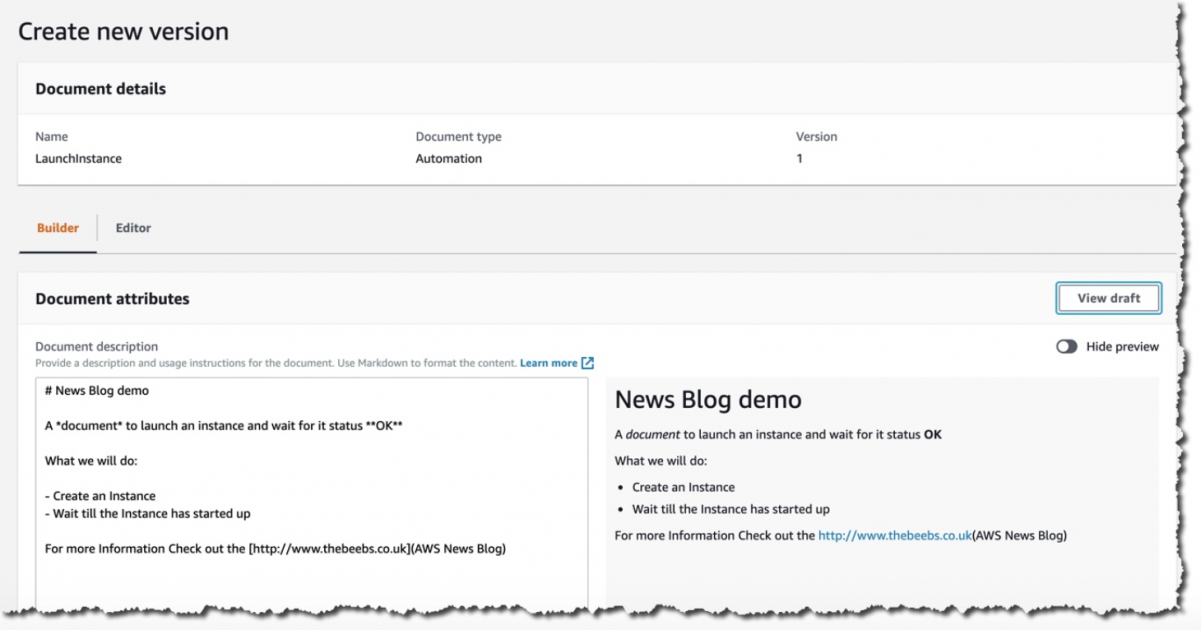Click the News Blog demo preview heading
This screenshot has width=1201, height=630.
(708, 399)
